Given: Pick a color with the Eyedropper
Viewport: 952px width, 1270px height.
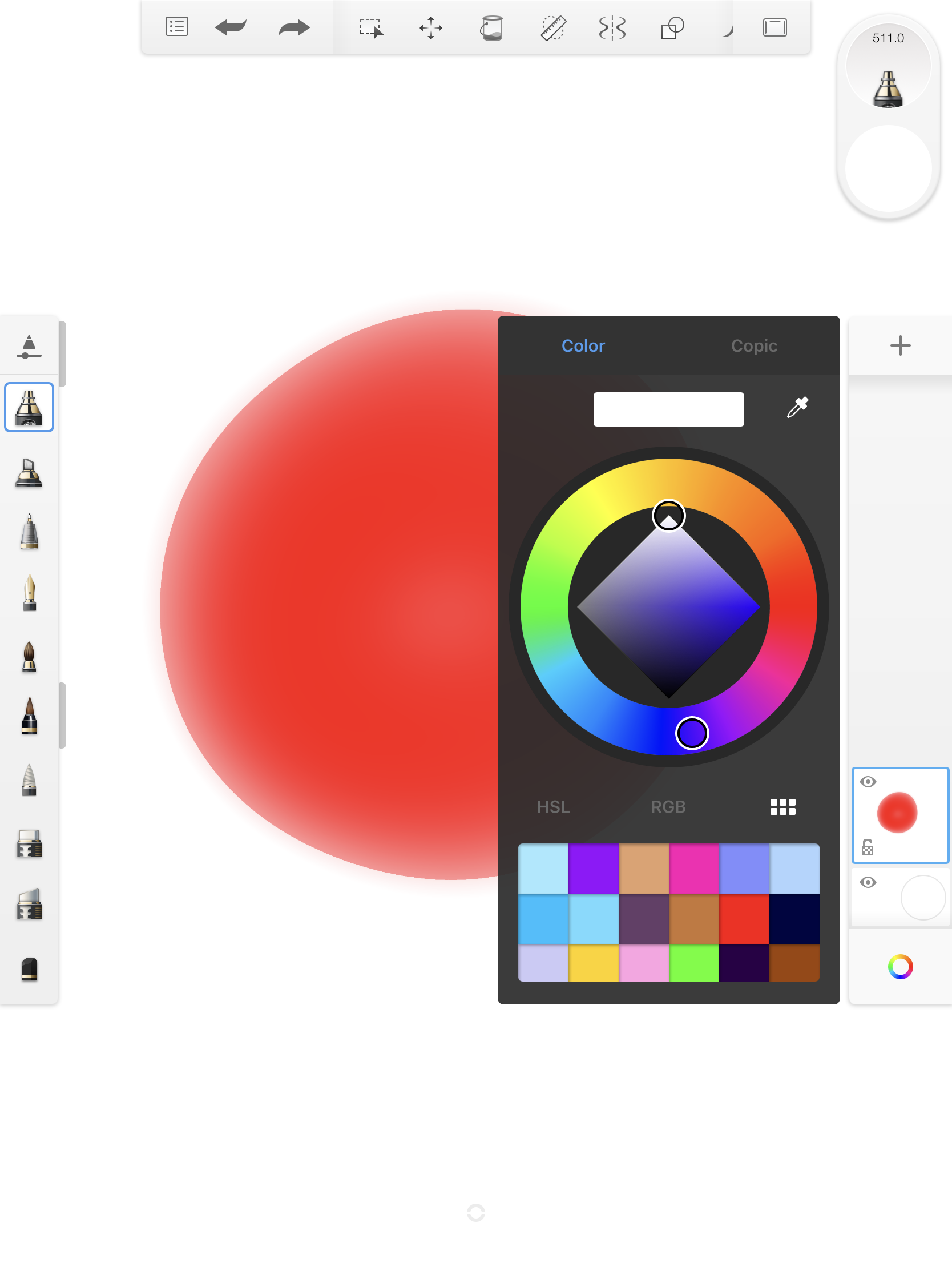Looking at the screenshot, I should click(798, 408).
